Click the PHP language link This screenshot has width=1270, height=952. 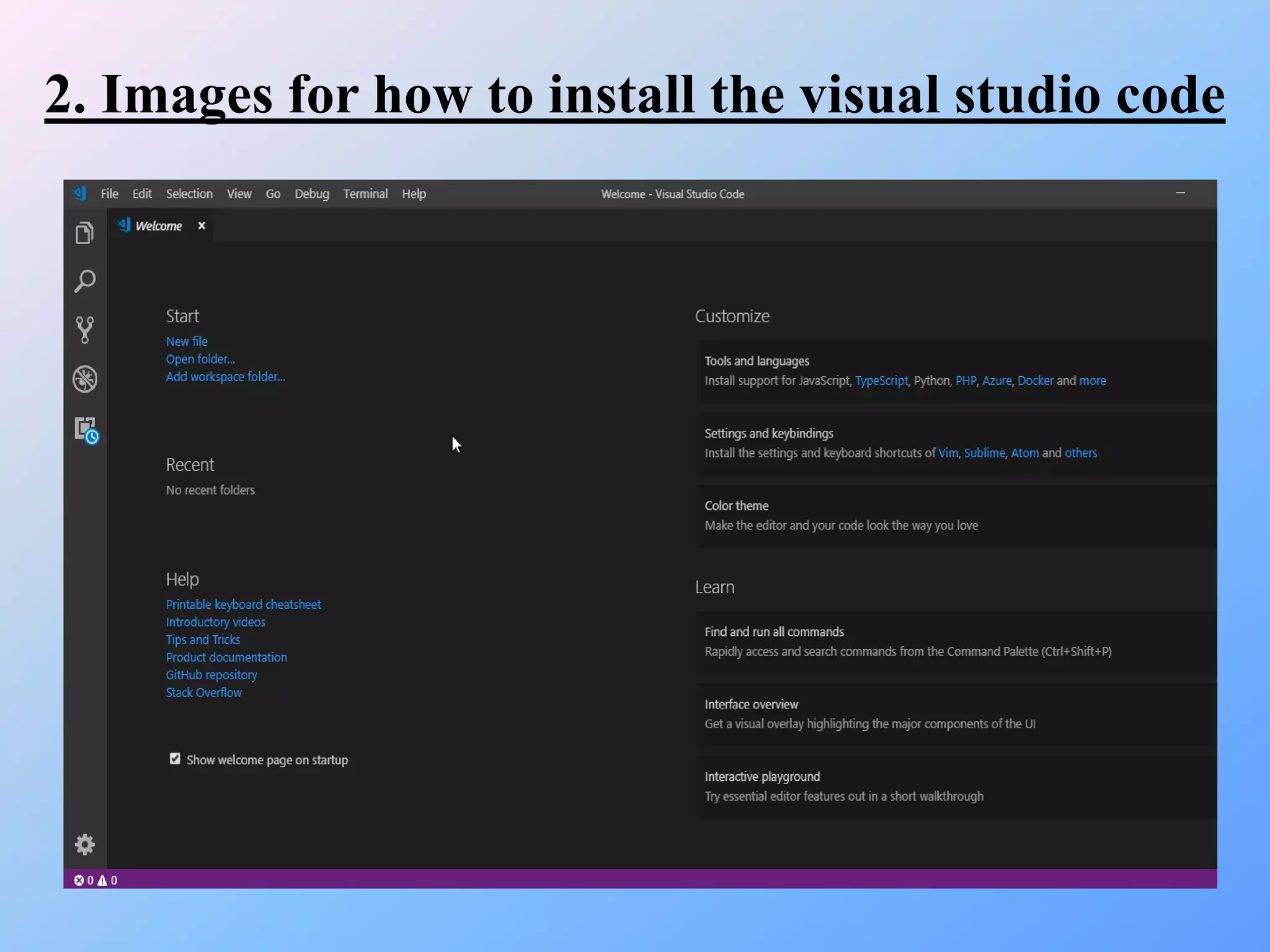click(966, 381)
